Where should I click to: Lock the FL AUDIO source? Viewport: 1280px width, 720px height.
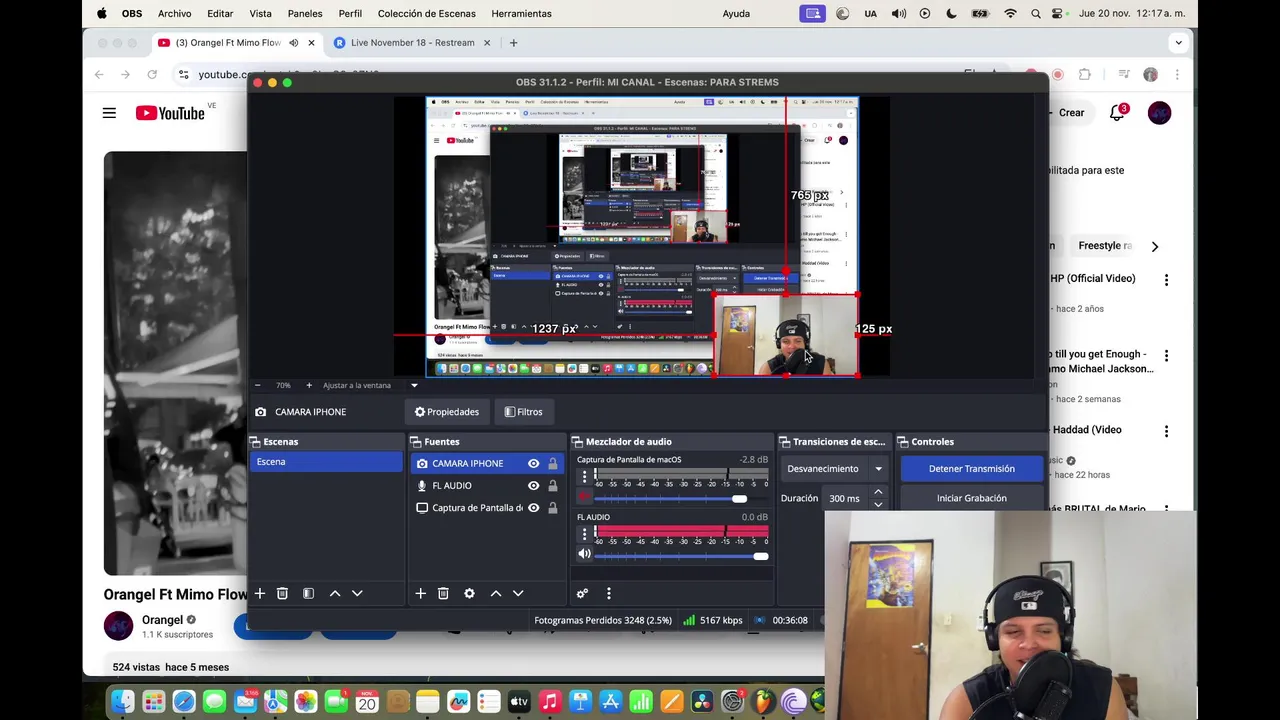pos(552,486)
